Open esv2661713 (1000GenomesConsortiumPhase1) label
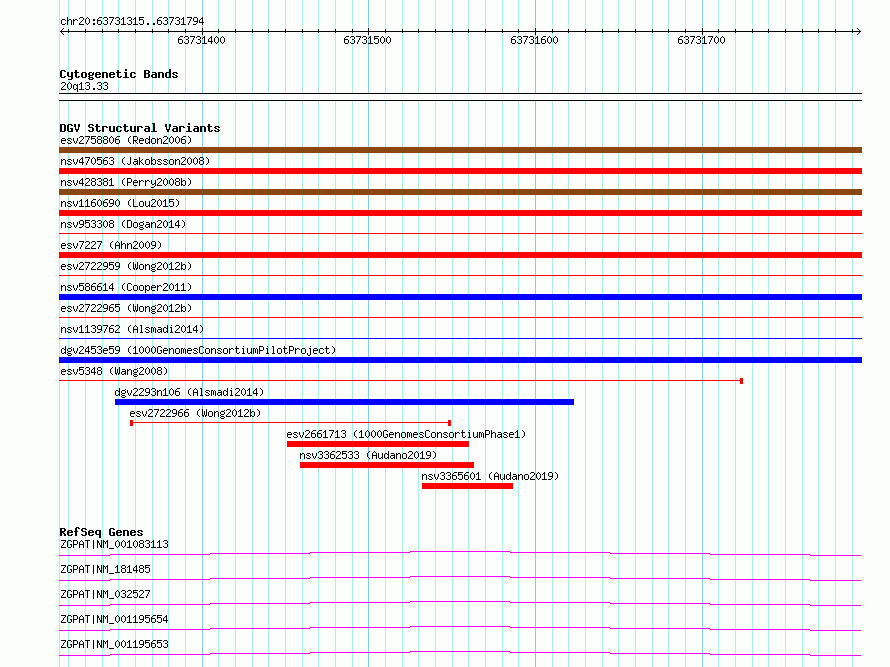The height and width of the screenshot is (667, 890). [406, 434]
